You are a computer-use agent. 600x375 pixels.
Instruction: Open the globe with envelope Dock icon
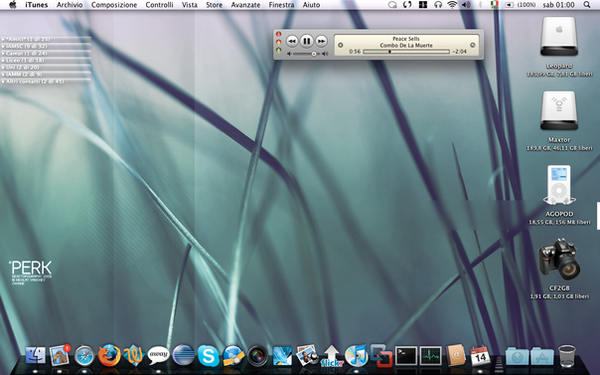pyautogui.click(x=233, y=355)
